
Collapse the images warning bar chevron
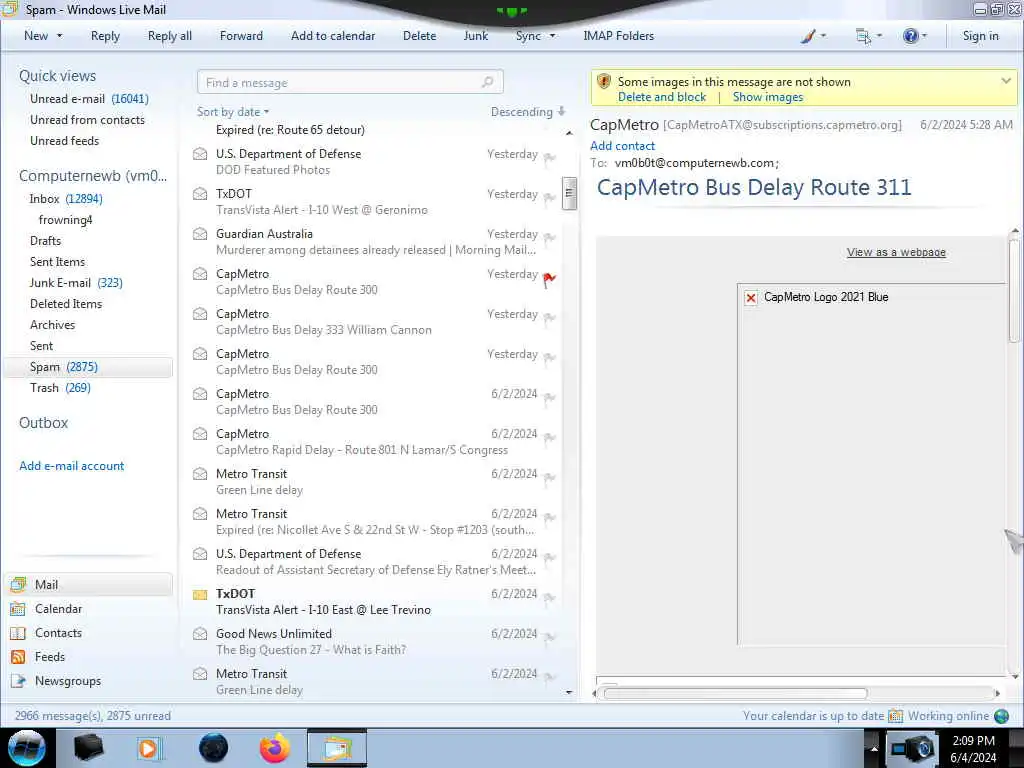[x=1006, y=81]
